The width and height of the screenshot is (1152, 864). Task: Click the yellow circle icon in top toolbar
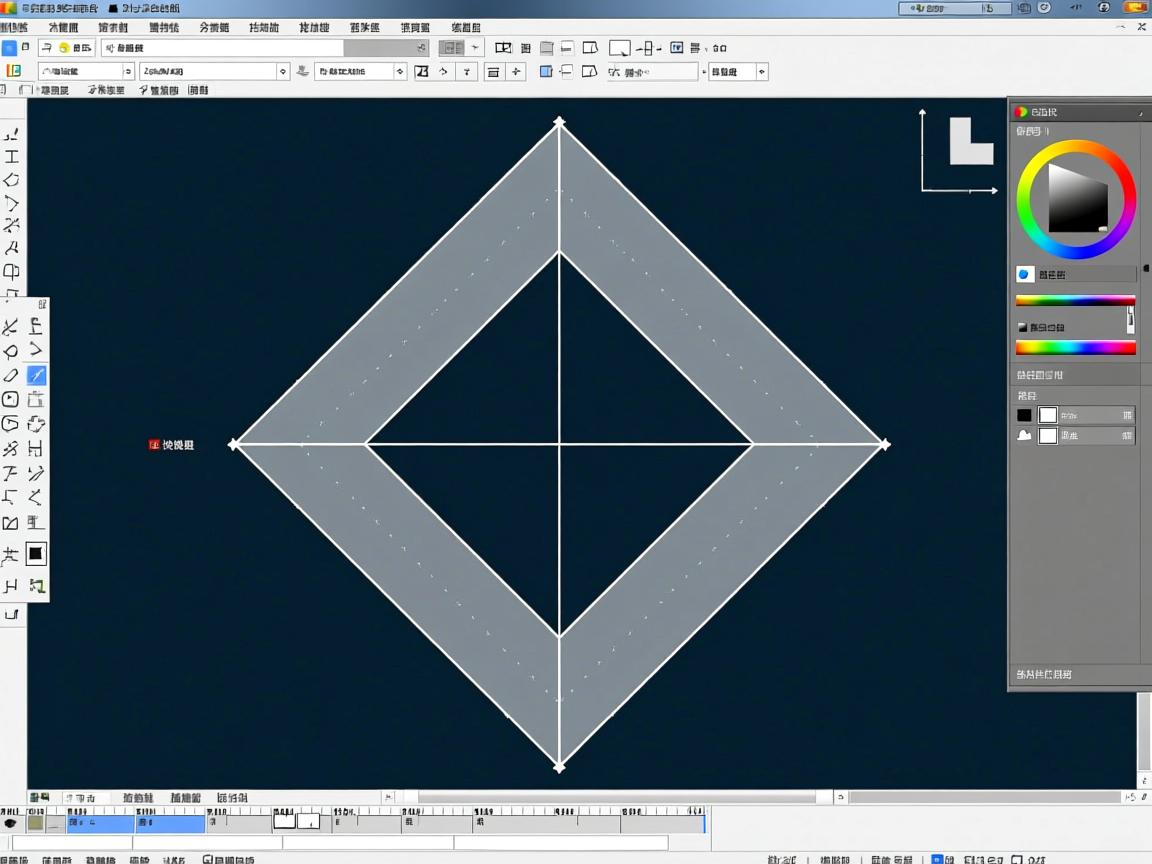click(x=64, y=48)
